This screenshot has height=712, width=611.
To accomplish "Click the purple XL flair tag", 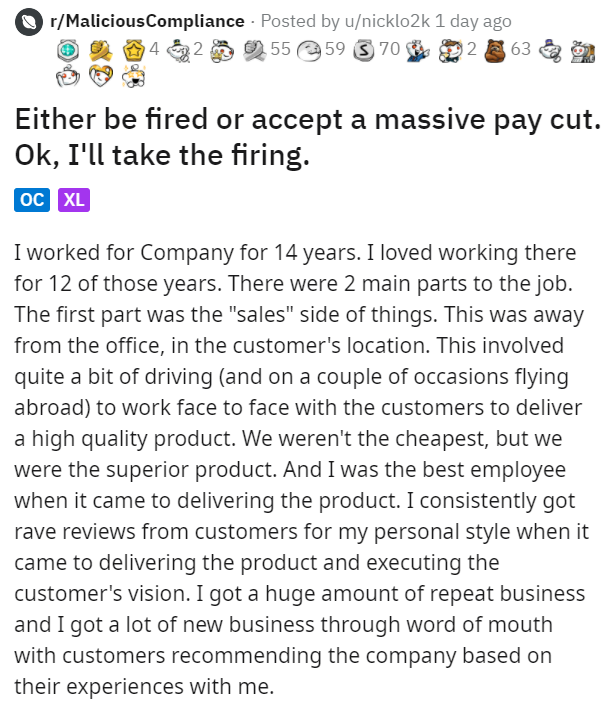I will [x=74, y=199].
